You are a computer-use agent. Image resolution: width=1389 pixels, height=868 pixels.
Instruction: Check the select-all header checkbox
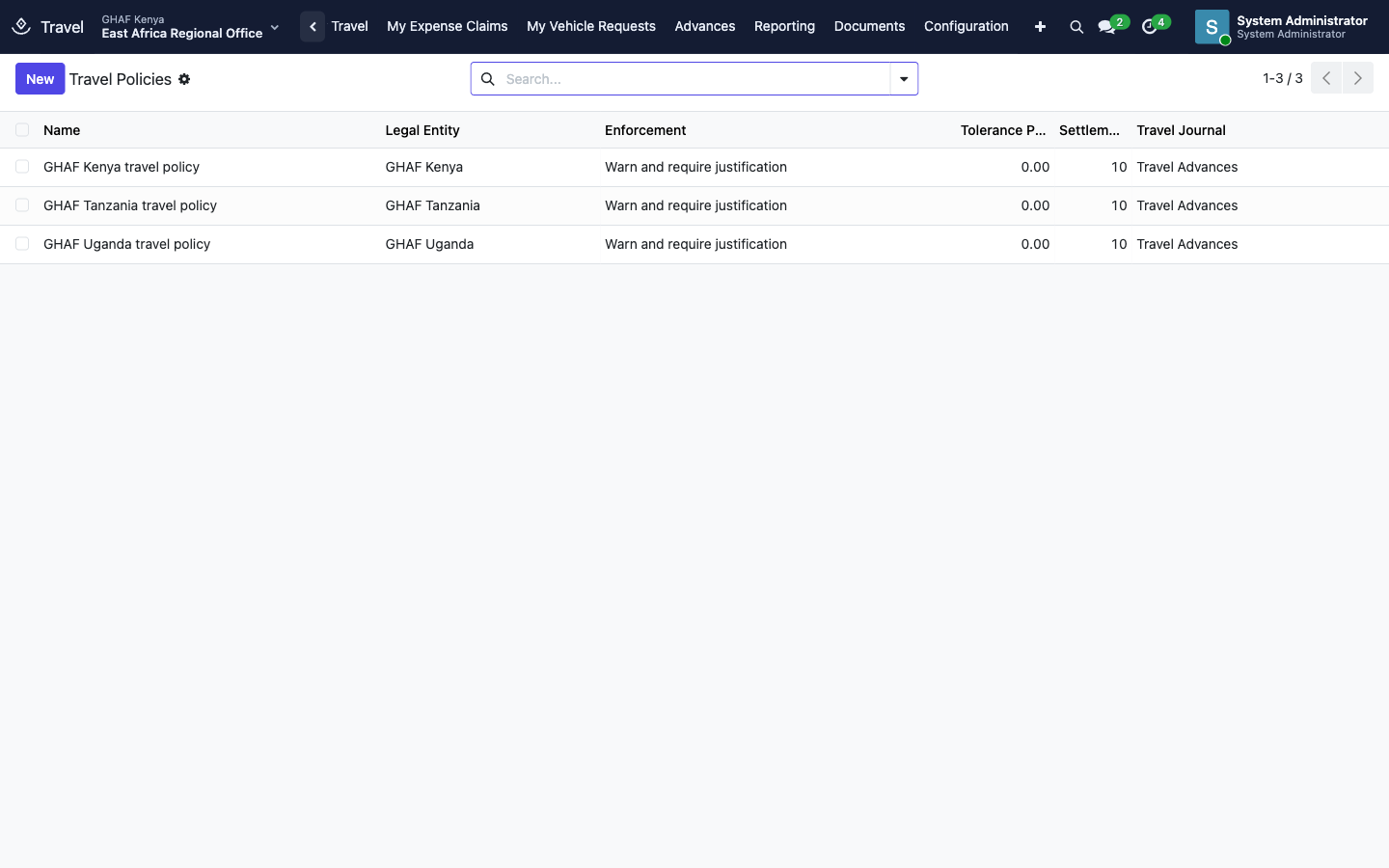[x=22, y=130]
